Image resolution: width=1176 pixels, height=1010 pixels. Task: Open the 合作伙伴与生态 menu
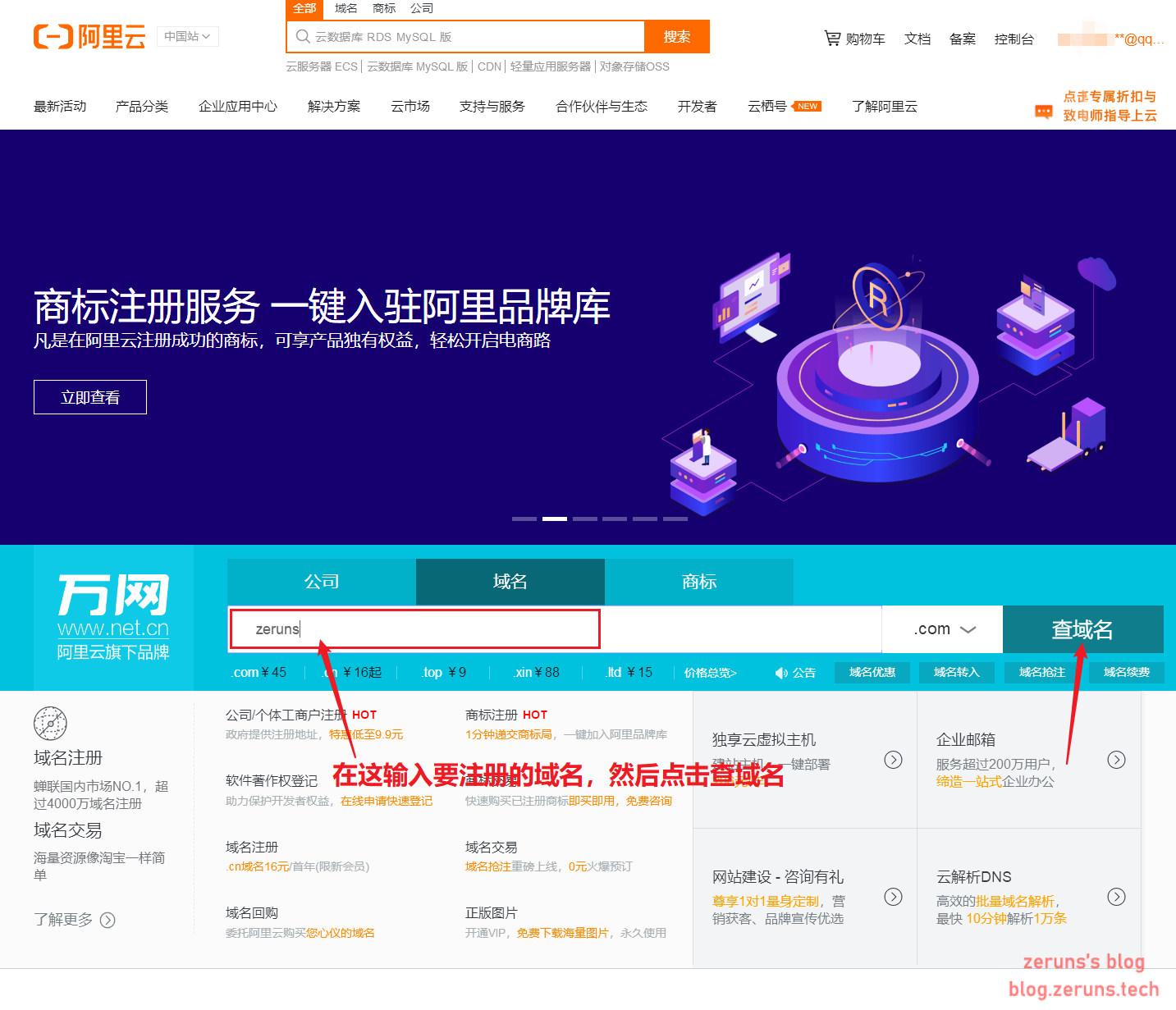pos(602,106)
